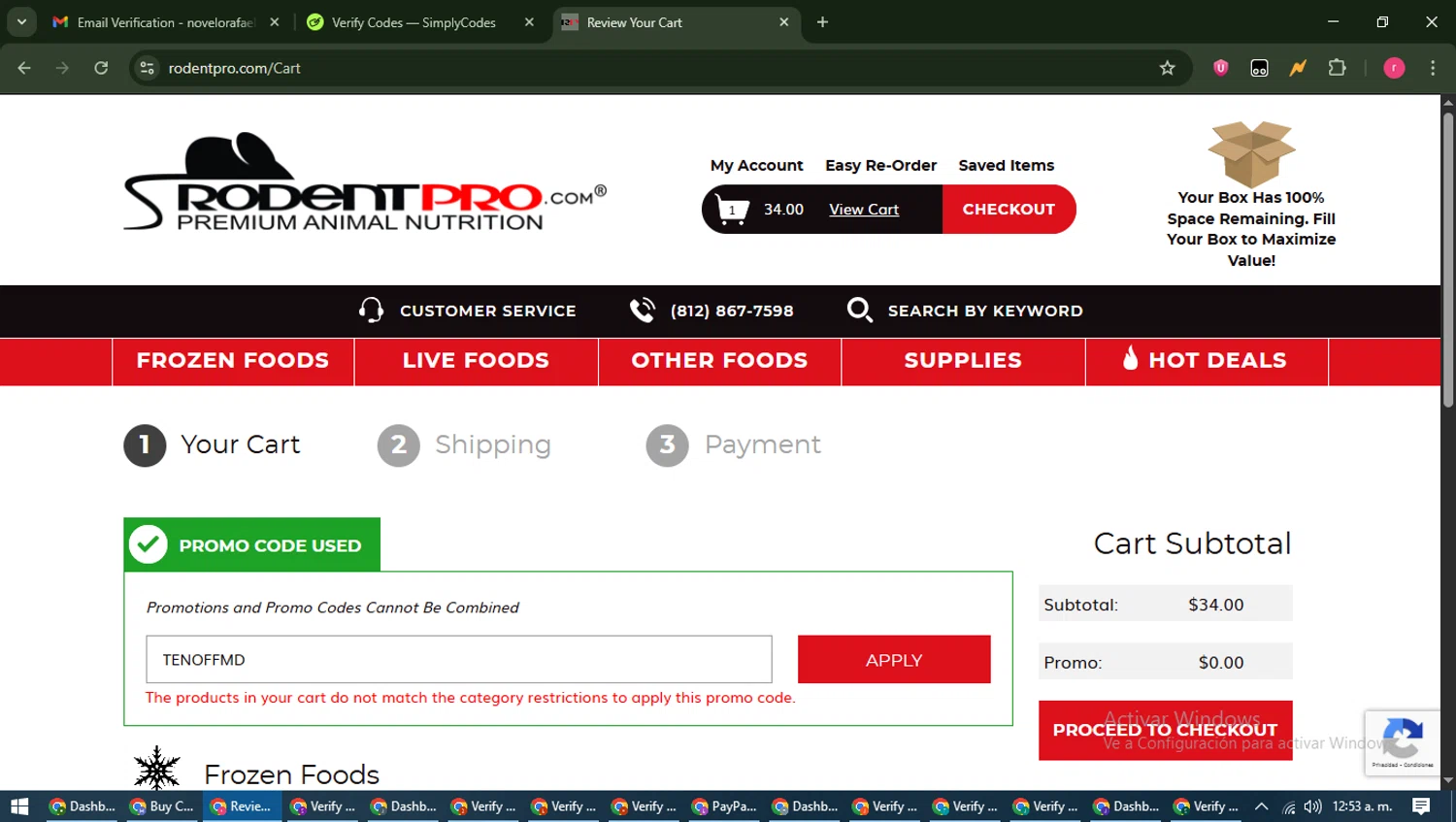Click the promo code input field
The width and height of the screenshot is (1456, 822).
(459, 660)
